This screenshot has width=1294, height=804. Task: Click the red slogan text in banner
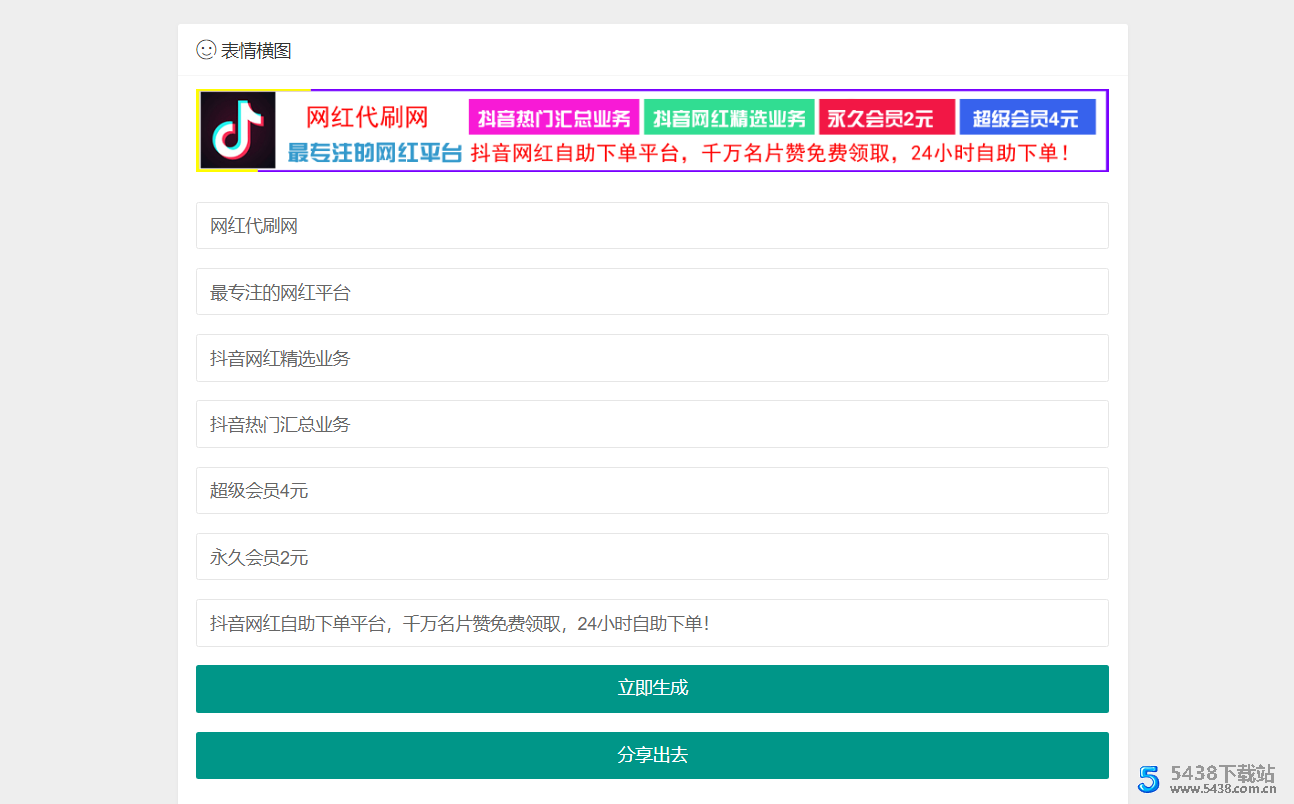(x=770, y=154)
